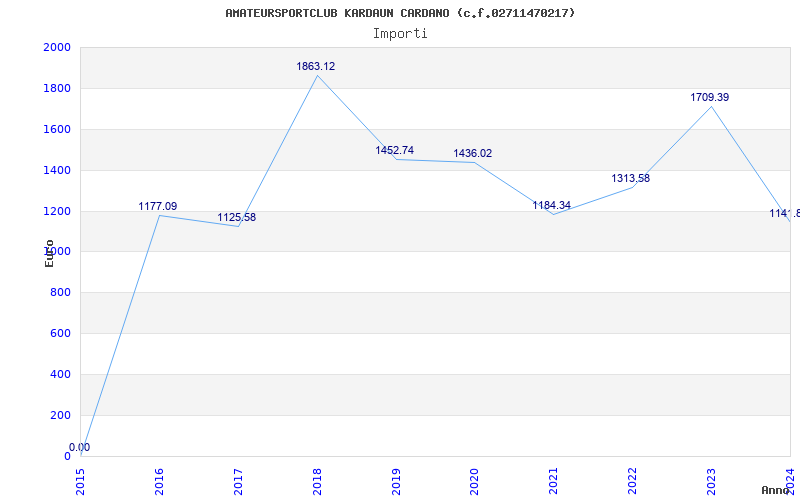800x500 pixels.
Task: Click the 600 y-axis tick label
Action: click(61, 334)
